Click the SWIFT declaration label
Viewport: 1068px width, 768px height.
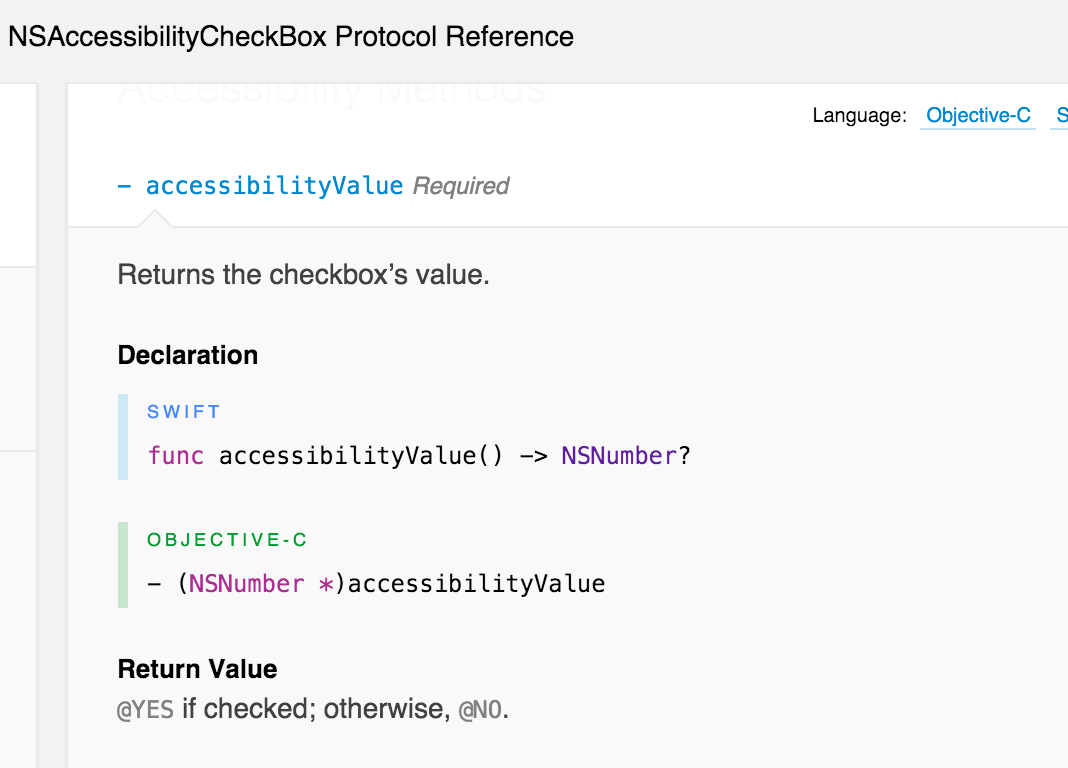[183, 411]
